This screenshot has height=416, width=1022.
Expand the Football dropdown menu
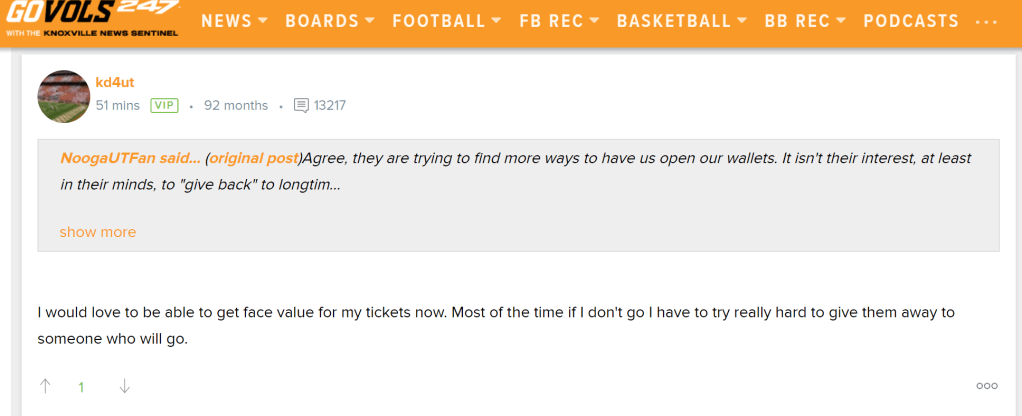point(445,21)
